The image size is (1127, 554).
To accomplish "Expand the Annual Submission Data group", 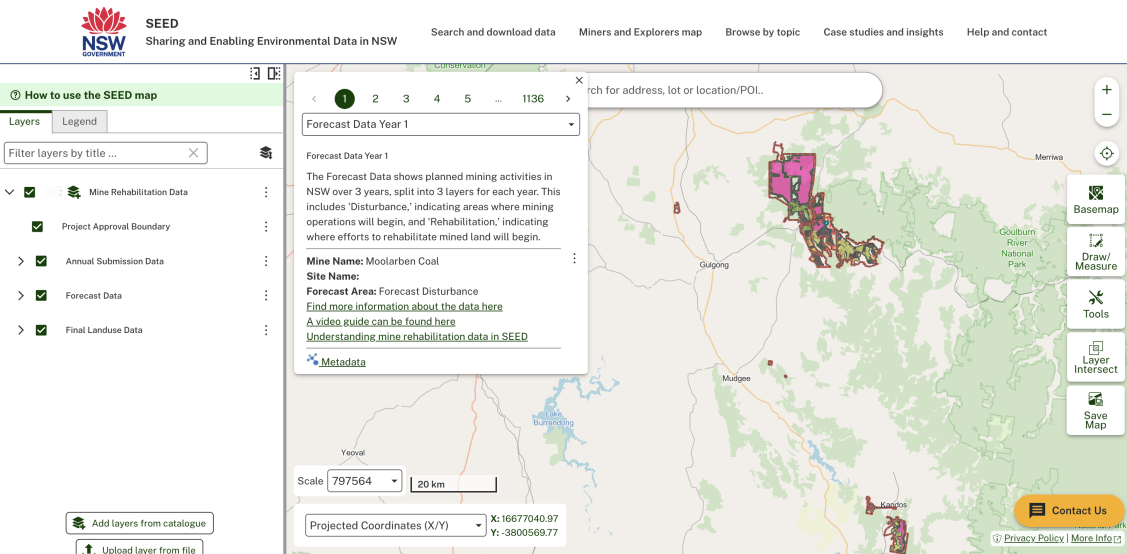I will [x=21, y=261].
